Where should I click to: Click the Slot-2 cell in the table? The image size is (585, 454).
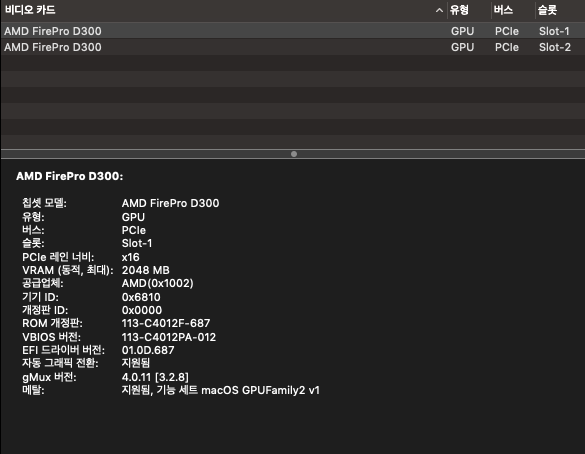pyautogui.click(x=555, y=47)
